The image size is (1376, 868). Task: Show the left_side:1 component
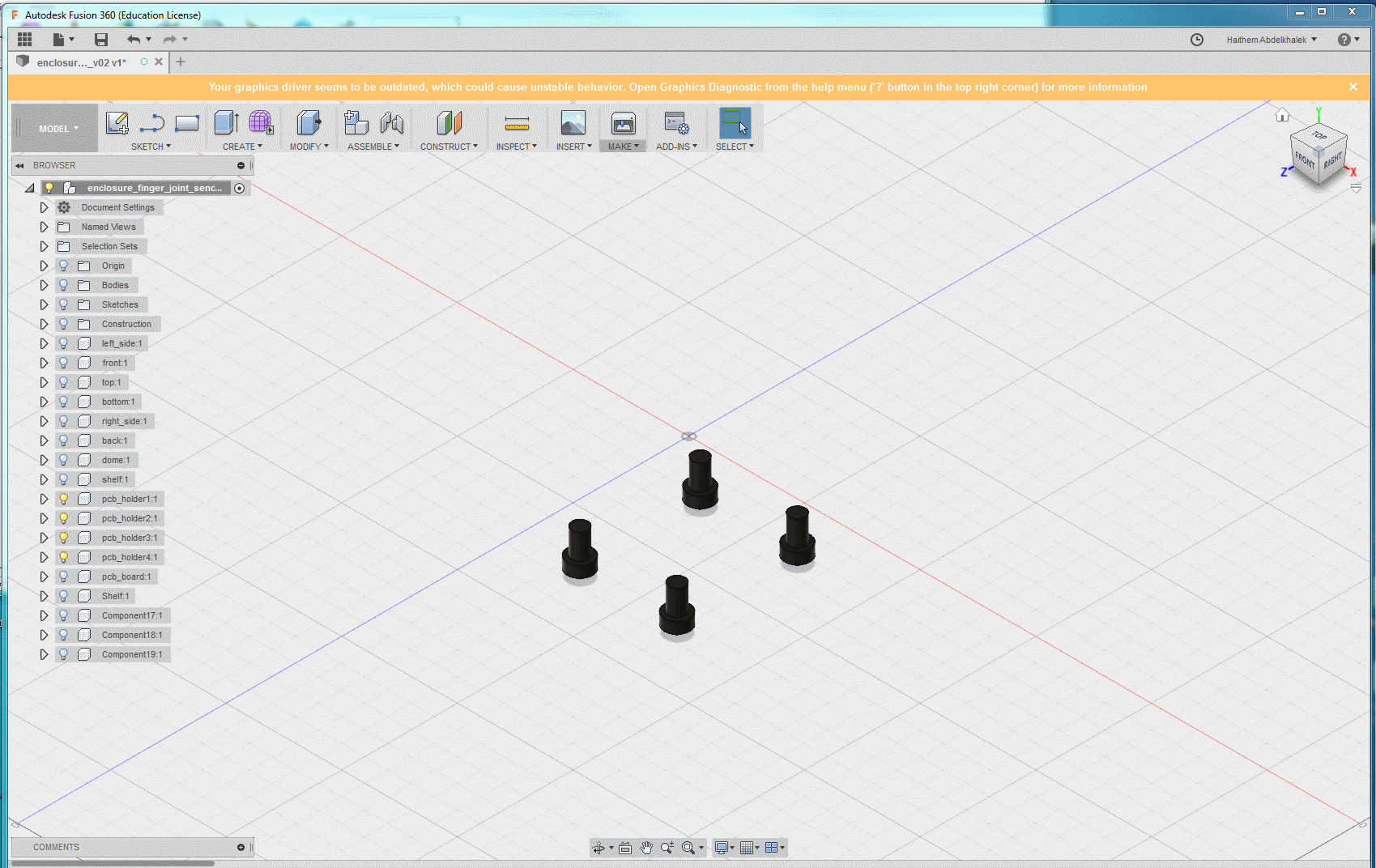(x=63, y=343)
